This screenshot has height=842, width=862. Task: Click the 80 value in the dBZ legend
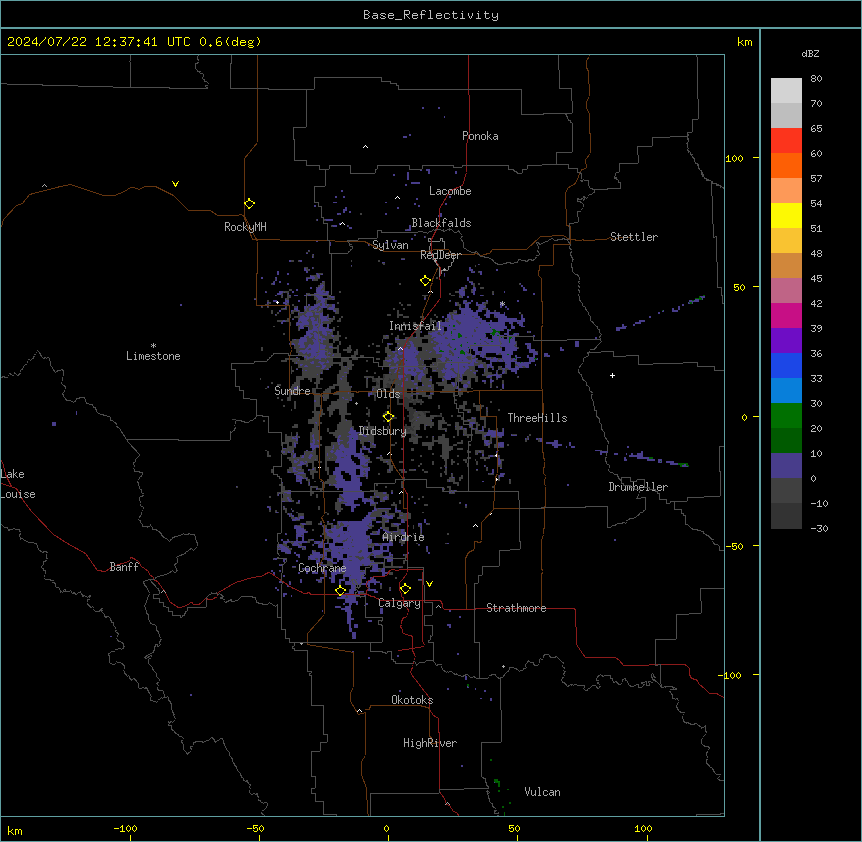pos(816,79)
